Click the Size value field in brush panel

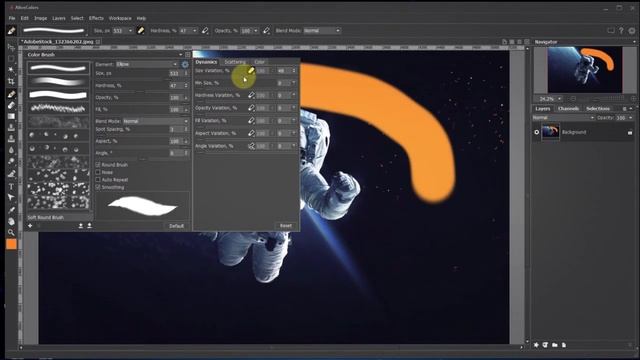coord(175,73)
